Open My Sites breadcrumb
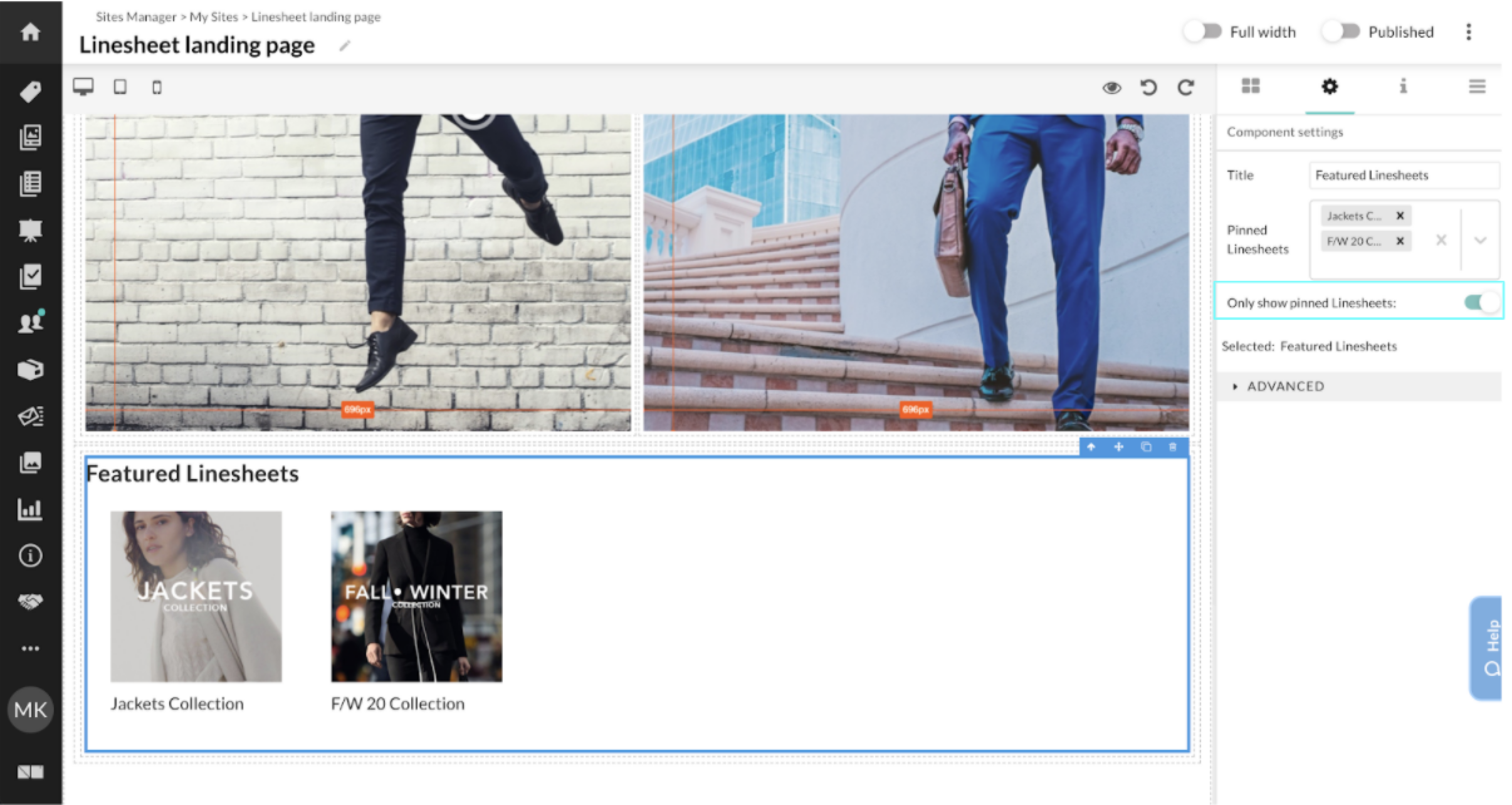1512x805 pixels. pyautogui.click(x=214, y=17)
